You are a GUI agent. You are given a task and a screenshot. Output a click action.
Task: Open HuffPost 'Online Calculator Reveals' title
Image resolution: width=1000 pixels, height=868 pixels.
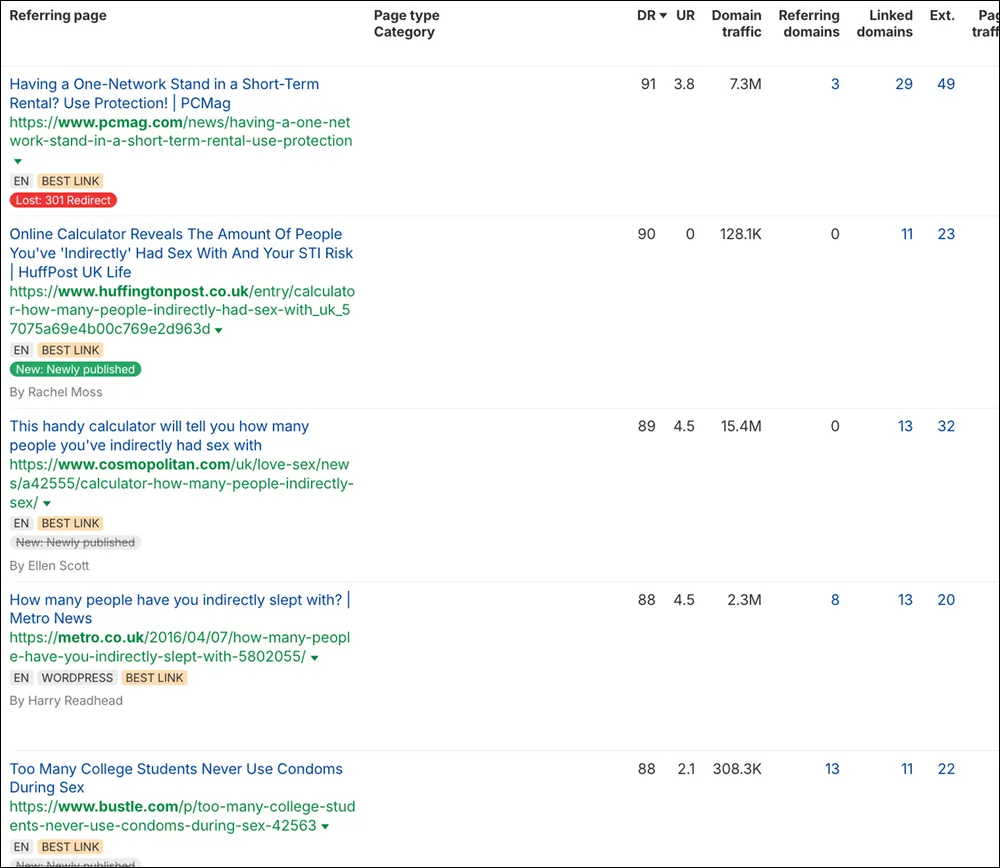pos(181,253)
